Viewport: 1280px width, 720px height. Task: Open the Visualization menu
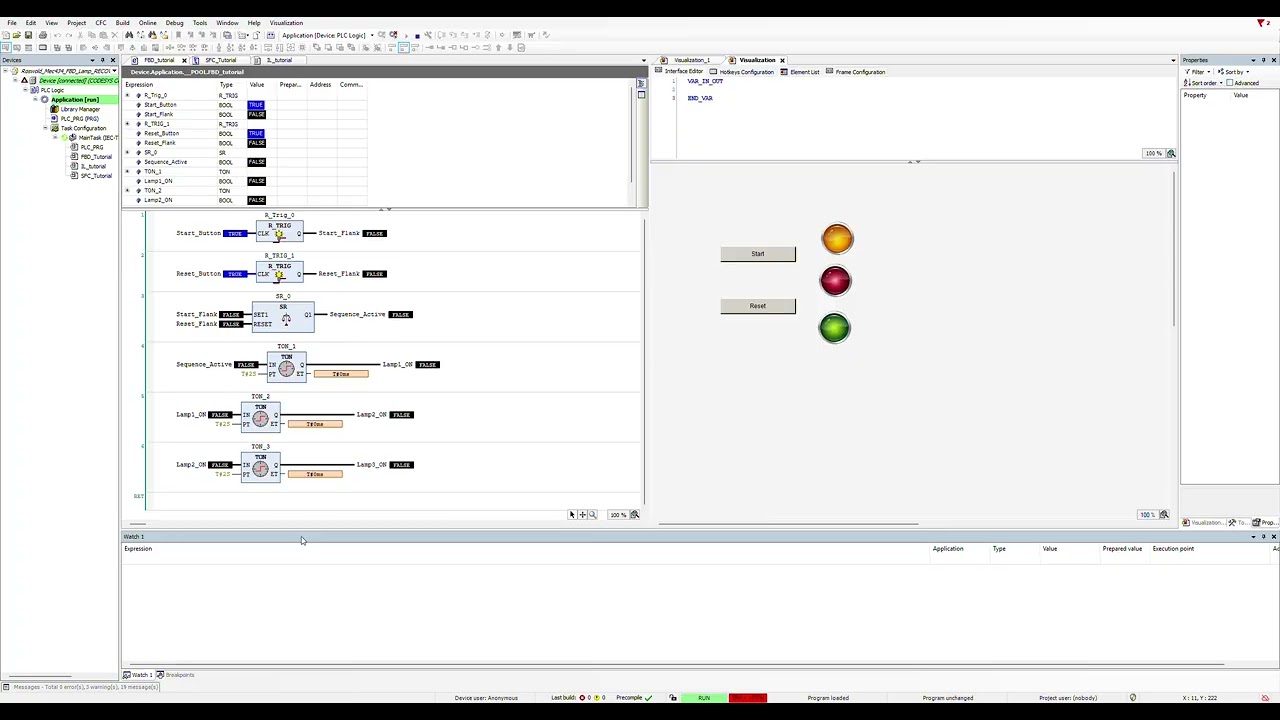click(x=286, y=23)
